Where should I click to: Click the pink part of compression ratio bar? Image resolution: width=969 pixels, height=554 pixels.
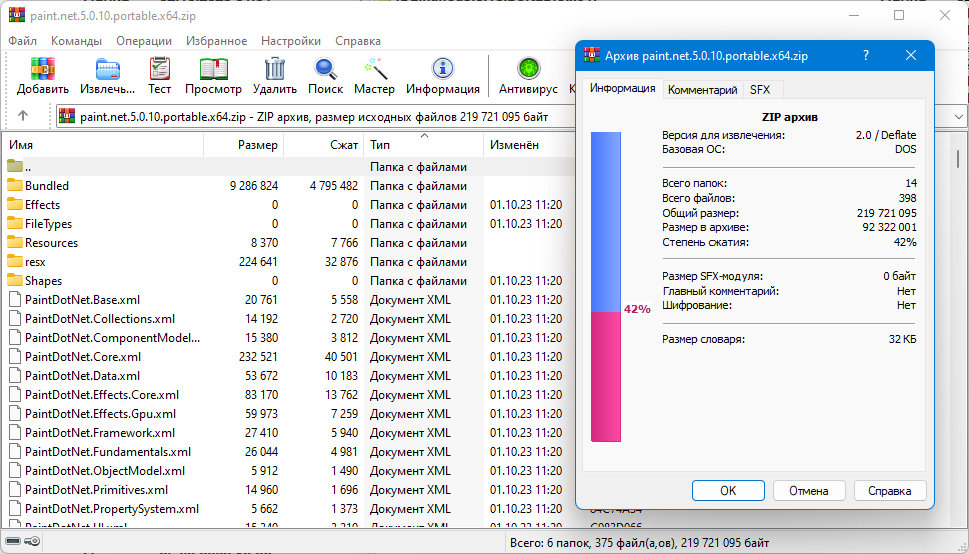606,377
